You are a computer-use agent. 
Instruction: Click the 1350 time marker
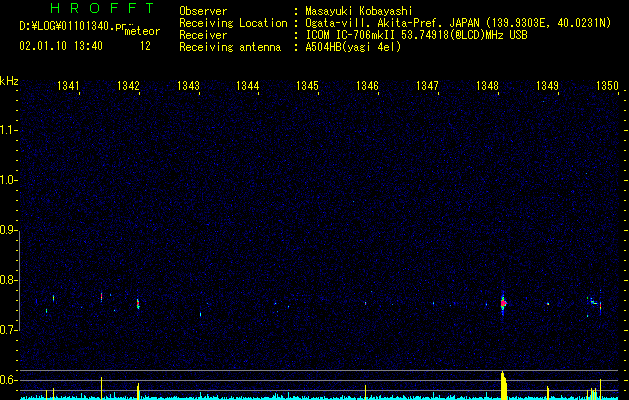[x=607, y=85]
